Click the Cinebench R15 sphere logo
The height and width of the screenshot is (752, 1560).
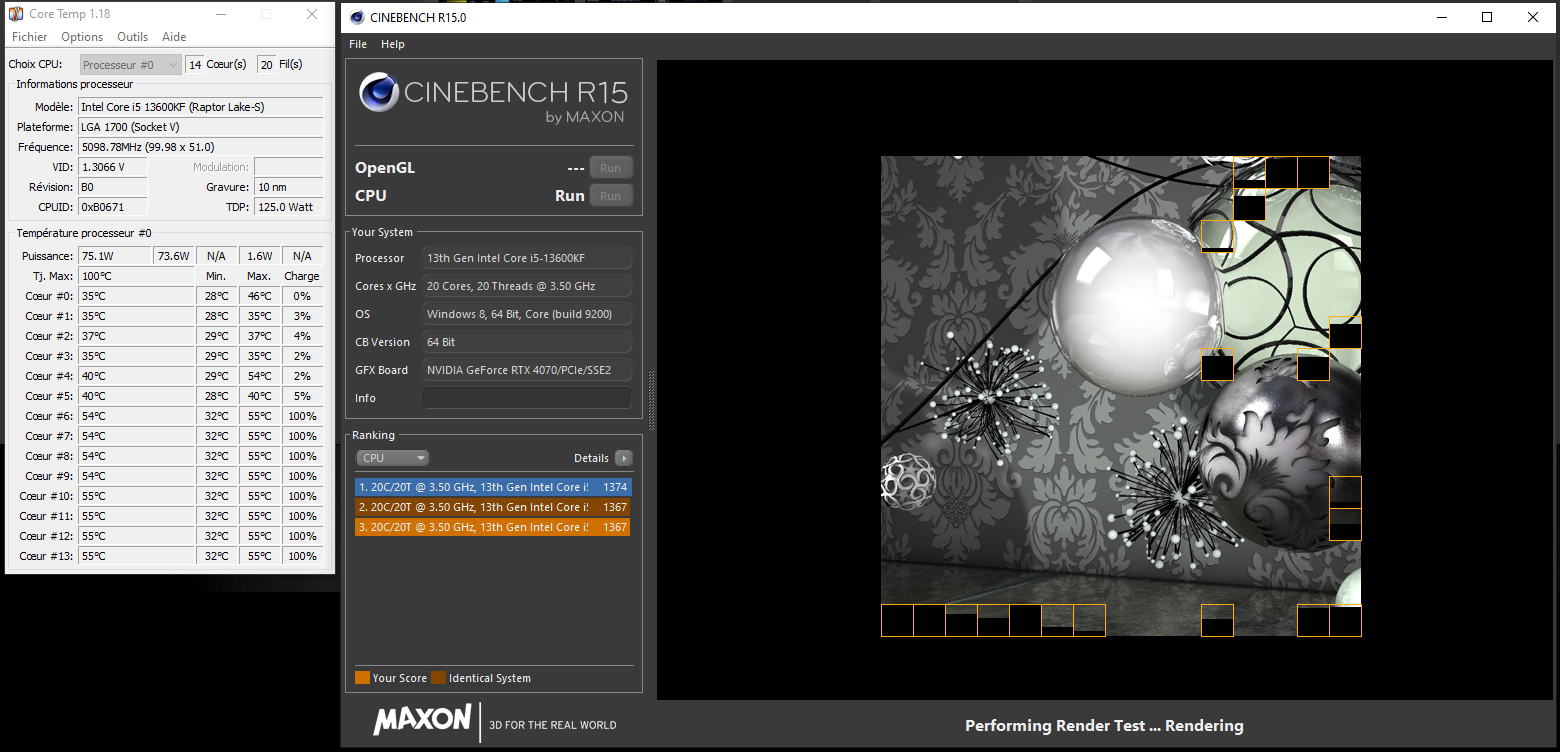tap(379, 93)
